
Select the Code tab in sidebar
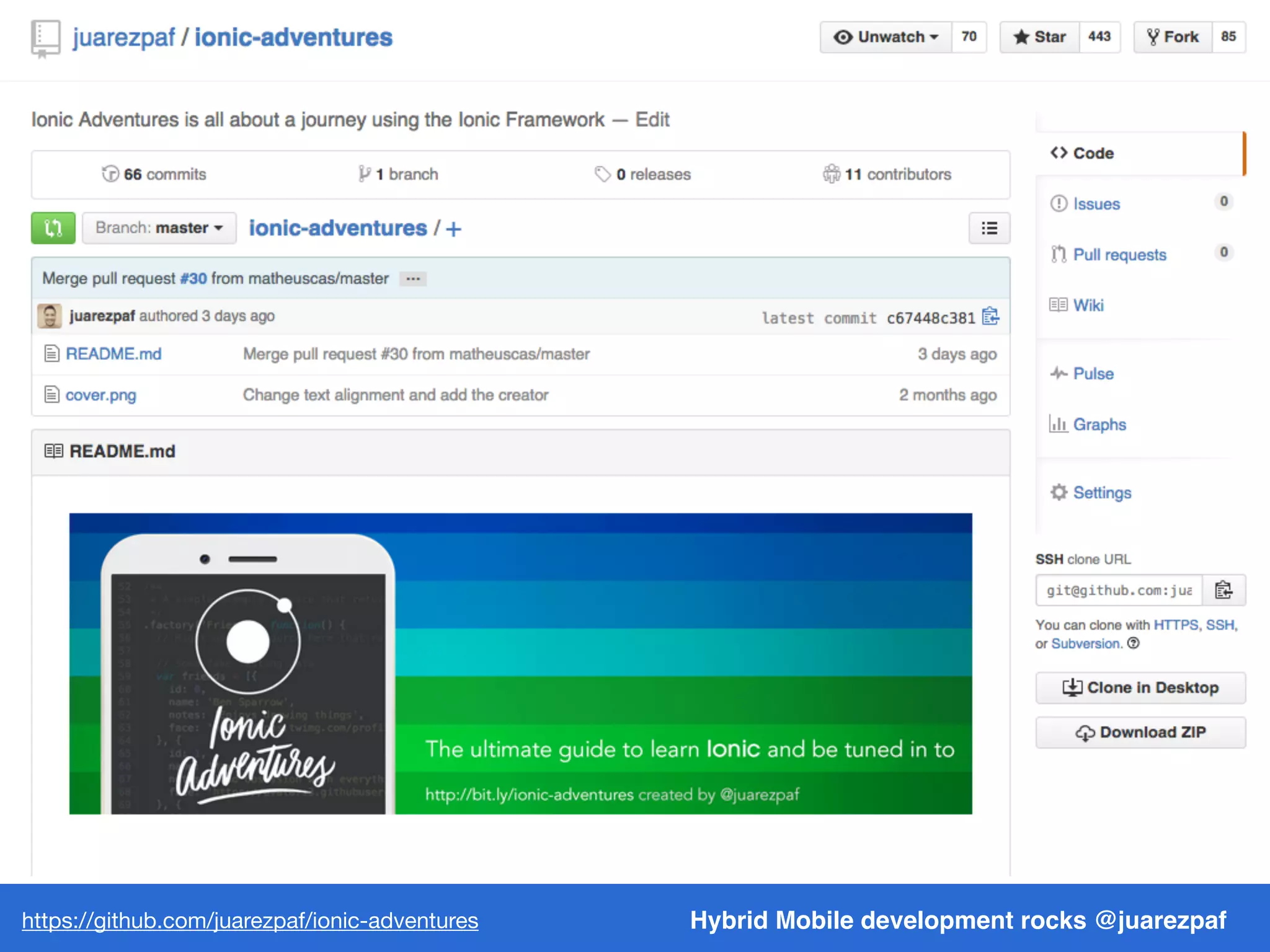1140,153
